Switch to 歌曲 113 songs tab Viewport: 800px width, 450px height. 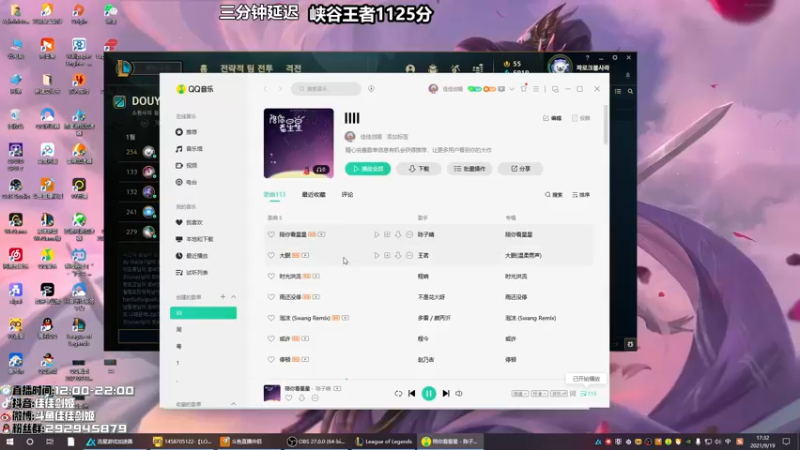(x=274, y=195)
